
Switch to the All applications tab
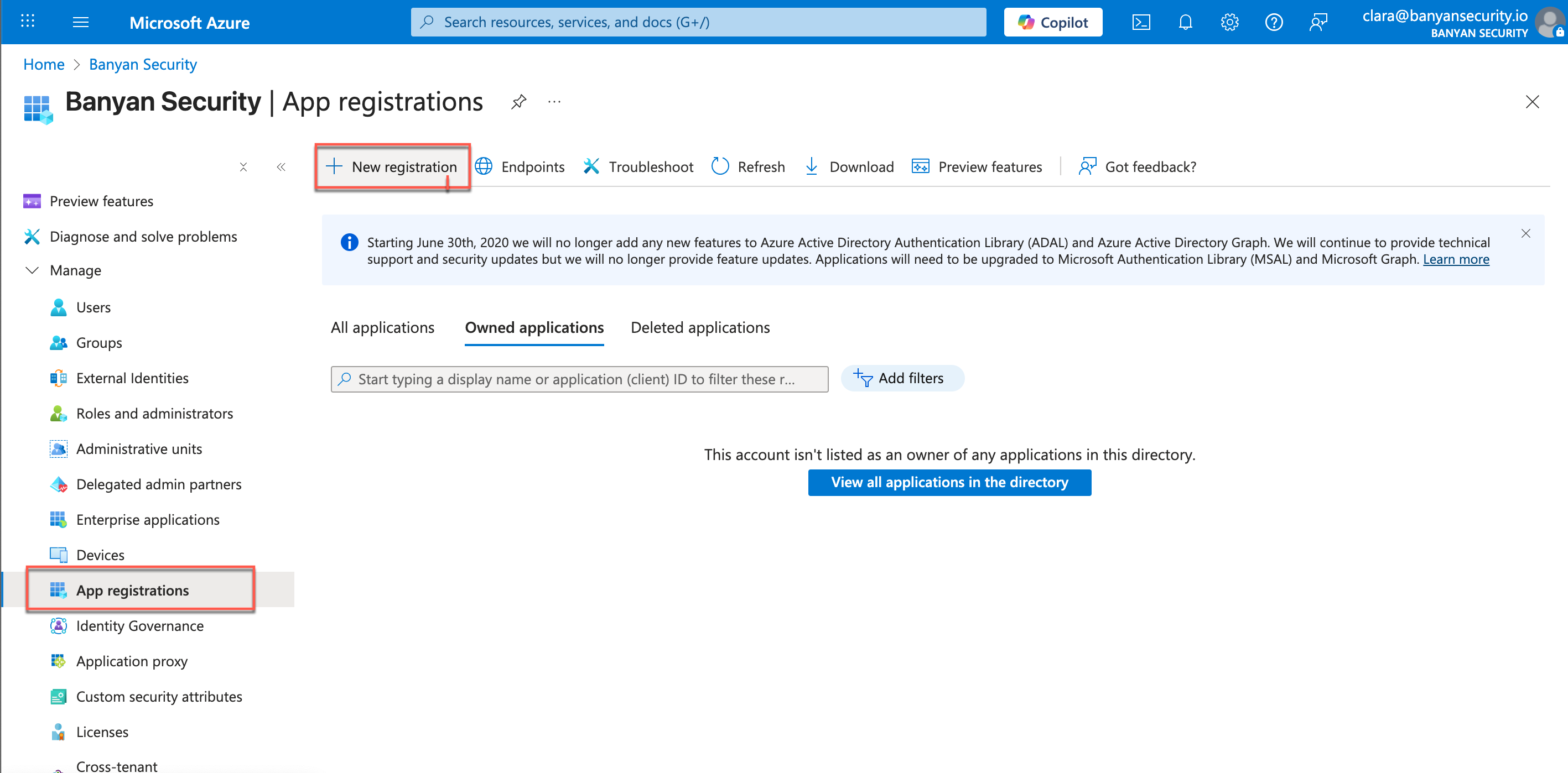click(x=382, y=327)
